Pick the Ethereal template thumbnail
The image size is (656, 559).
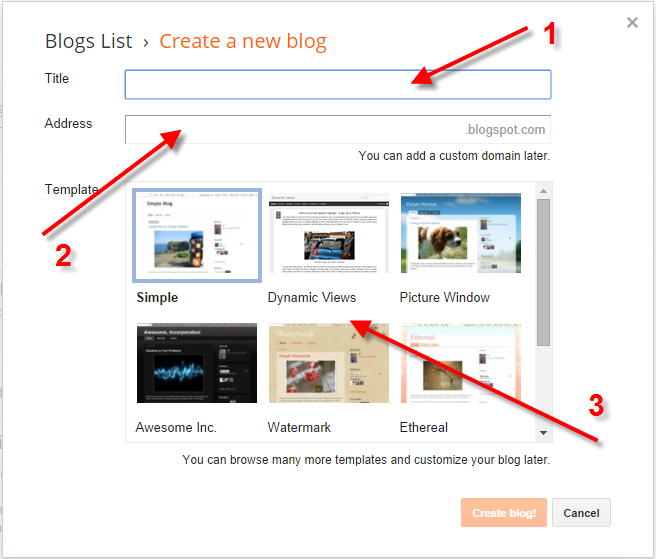[x=461, y=363]
